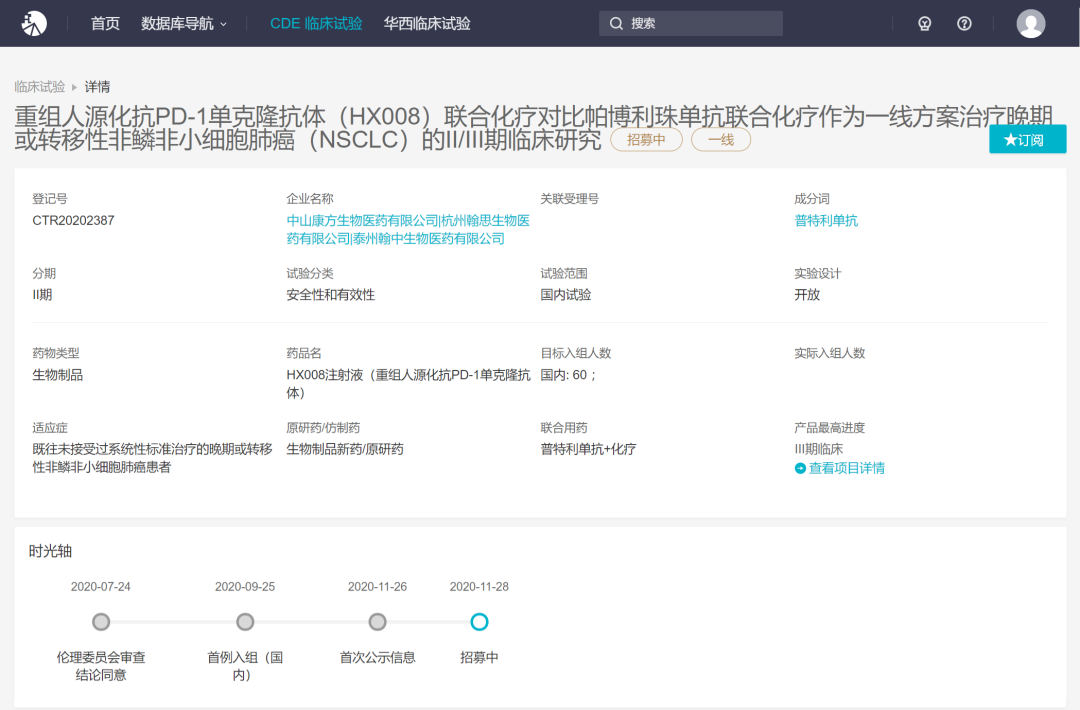Click the arrow icon beside 查看项目详情
This screenshot has width=1080, height=710.
[800, 468]
